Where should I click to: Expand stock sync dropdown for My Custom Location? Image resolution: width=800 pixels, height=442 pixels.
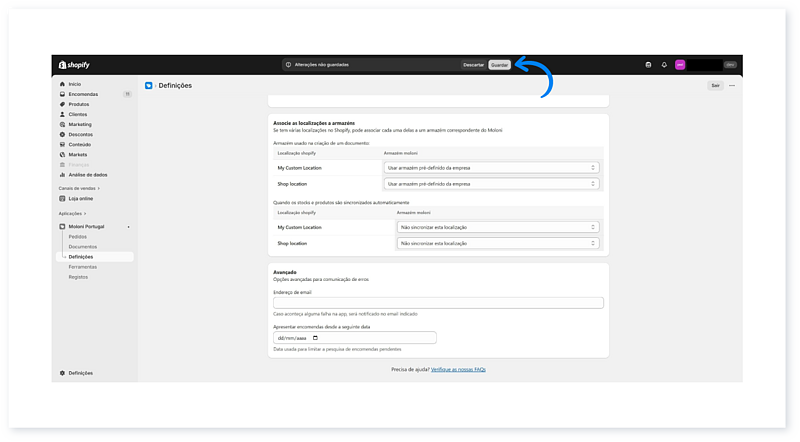point(499,227)
